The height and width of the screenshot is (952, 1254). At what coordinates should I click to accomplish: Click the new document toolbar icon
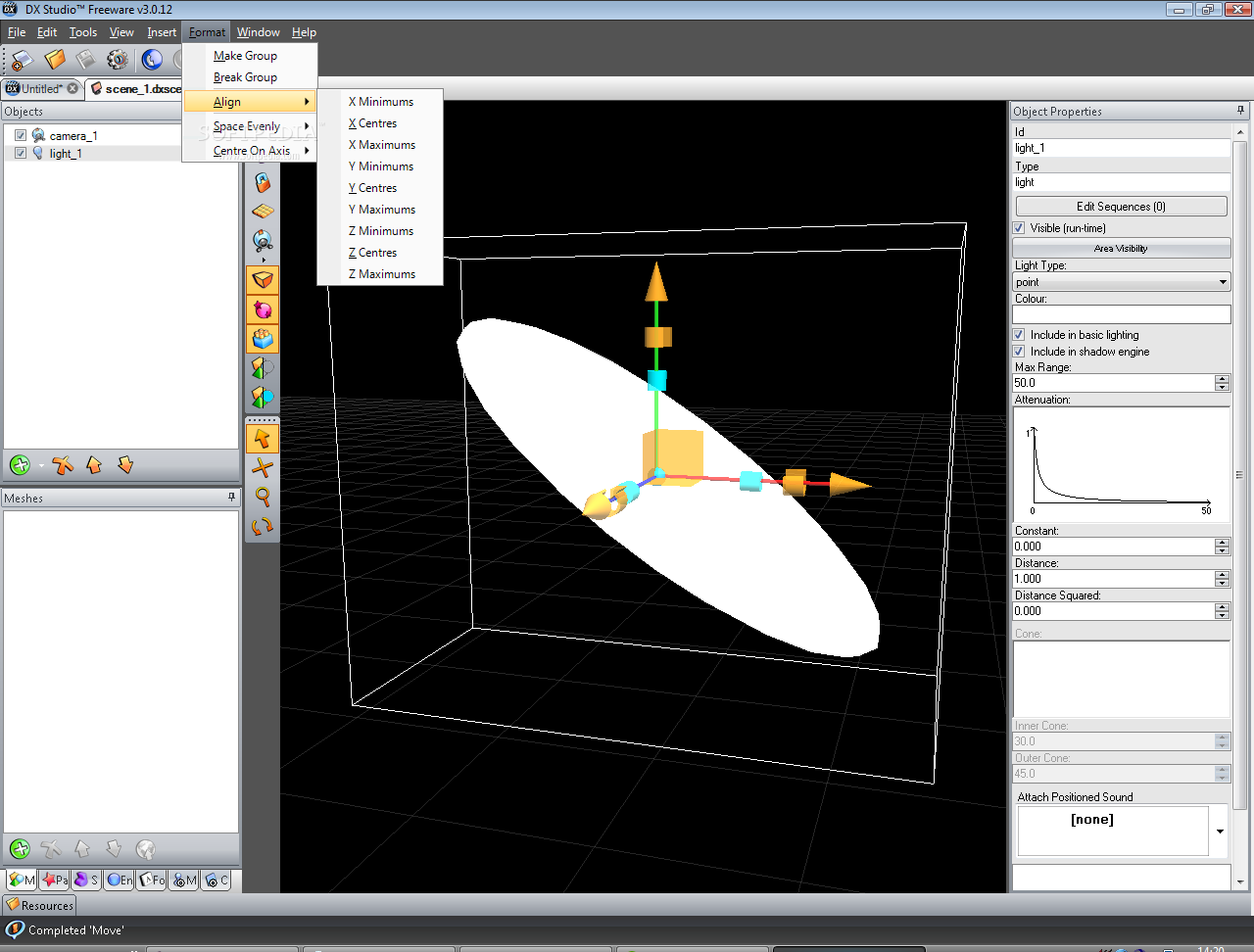pyautogui.click(x=22, y=60)
